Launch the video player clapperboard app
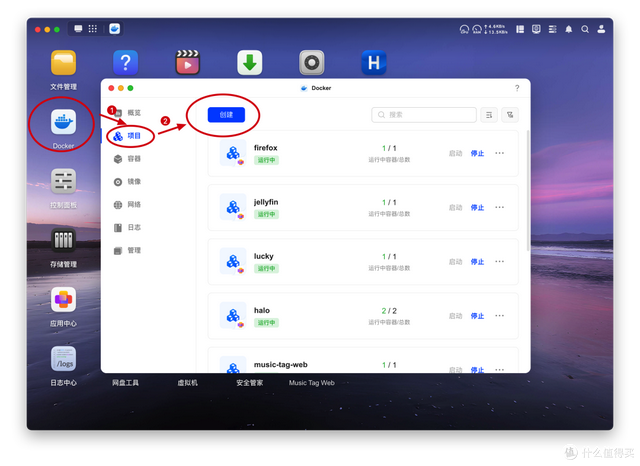This screenshot has height=466, width=640. 187,62
